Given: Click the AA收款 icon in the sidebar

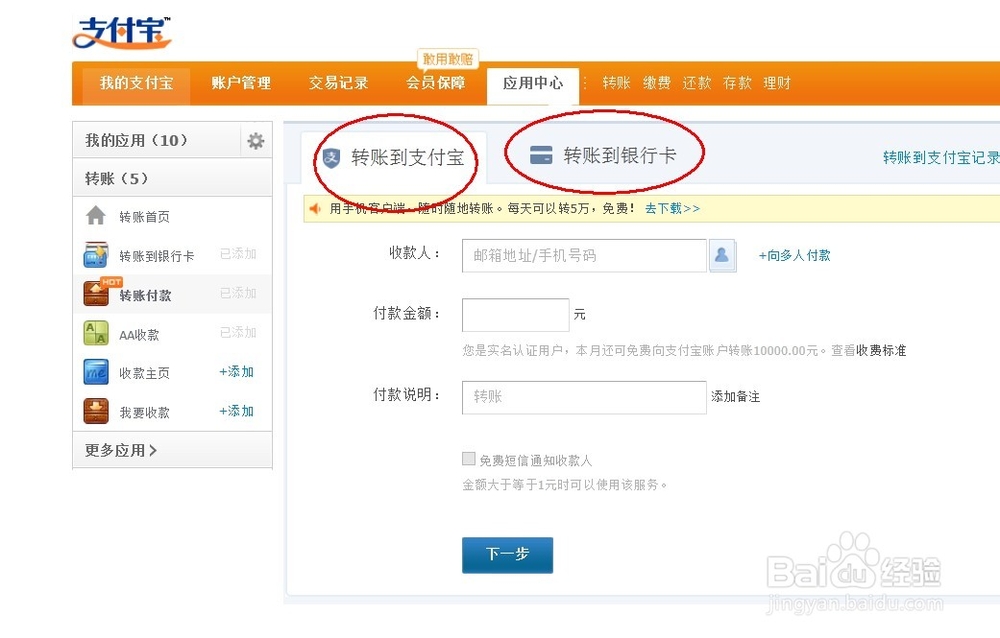Looking at the screenshot, I should (x=96, y=332).
